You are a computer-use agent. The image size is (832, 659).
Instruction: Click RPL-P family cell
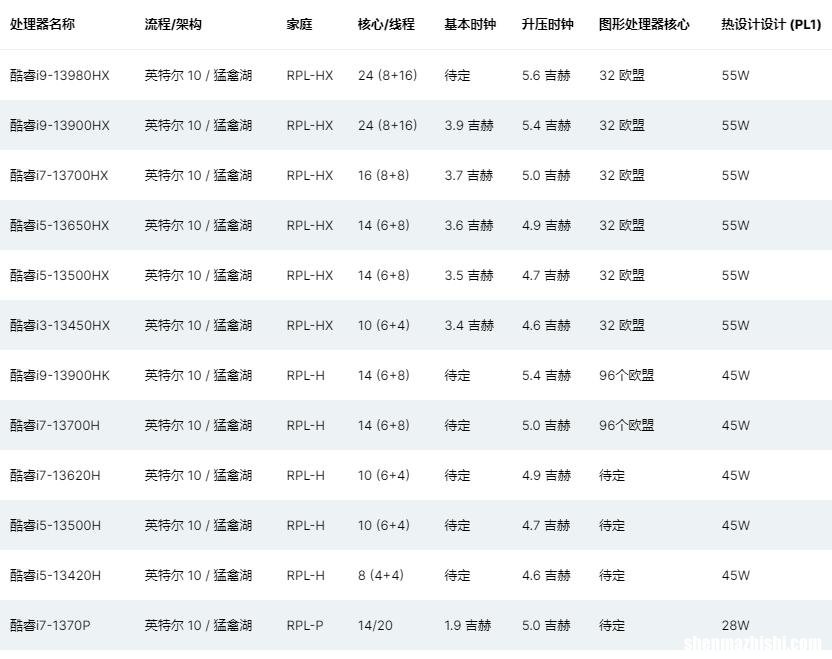click(x=305, y=625)
